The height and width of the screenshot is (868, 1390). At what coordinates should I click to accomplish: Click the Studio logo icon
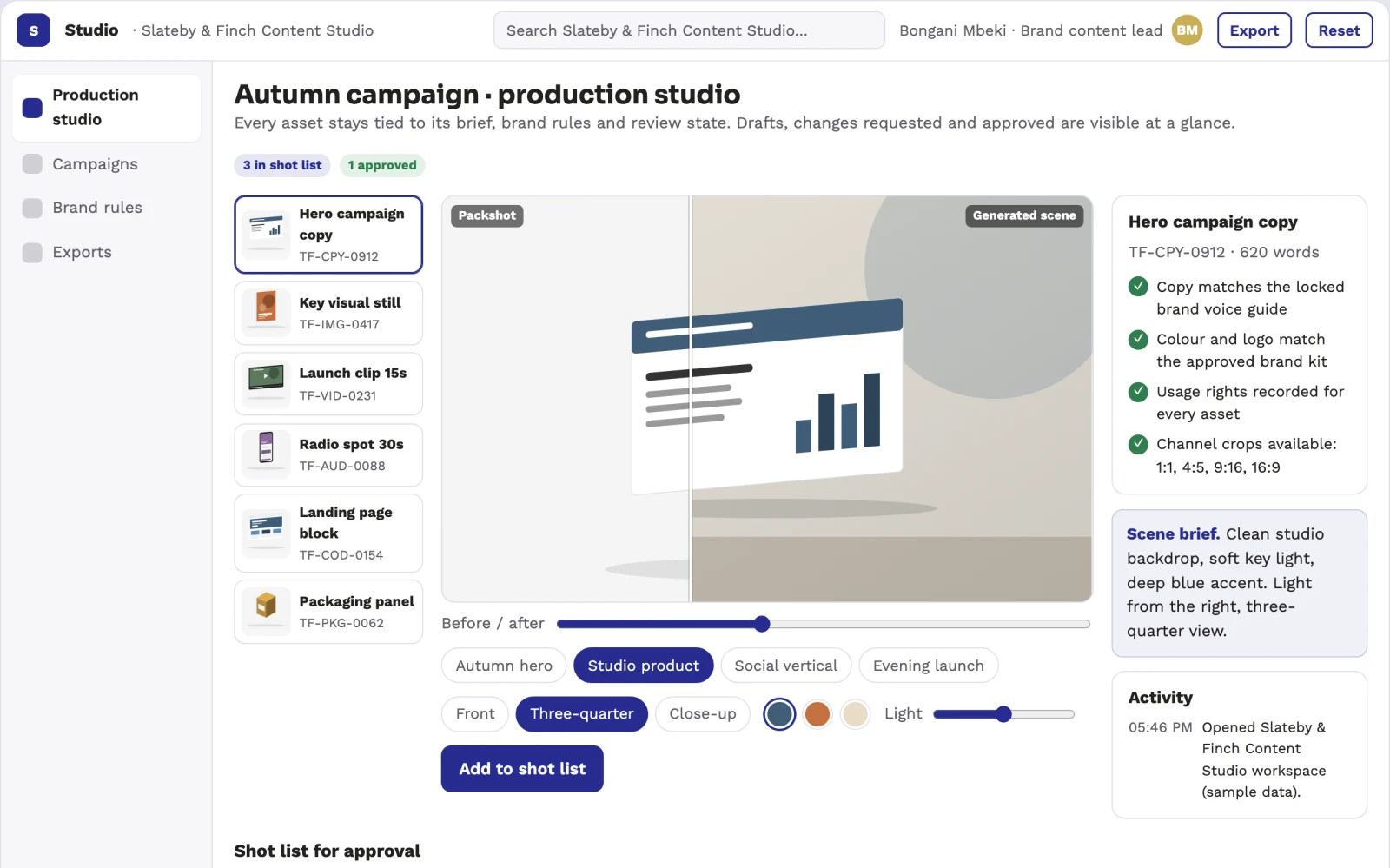[x=33, y=30]
